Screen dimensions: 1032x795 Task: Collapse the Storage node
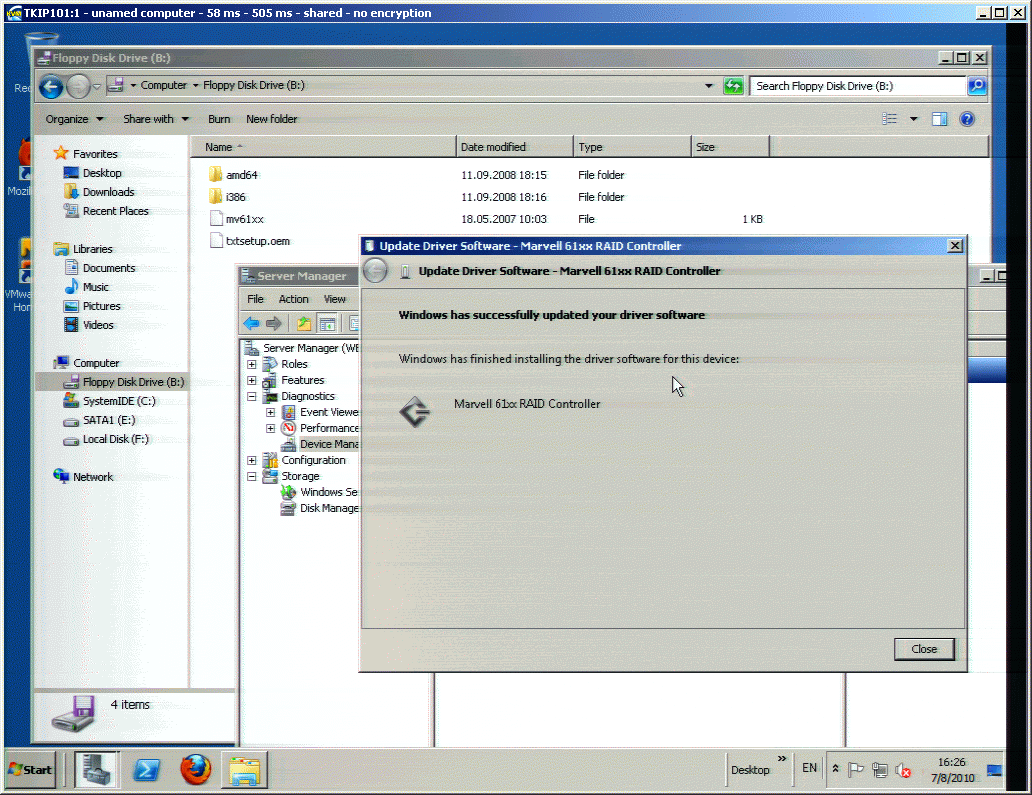[251, 476]
